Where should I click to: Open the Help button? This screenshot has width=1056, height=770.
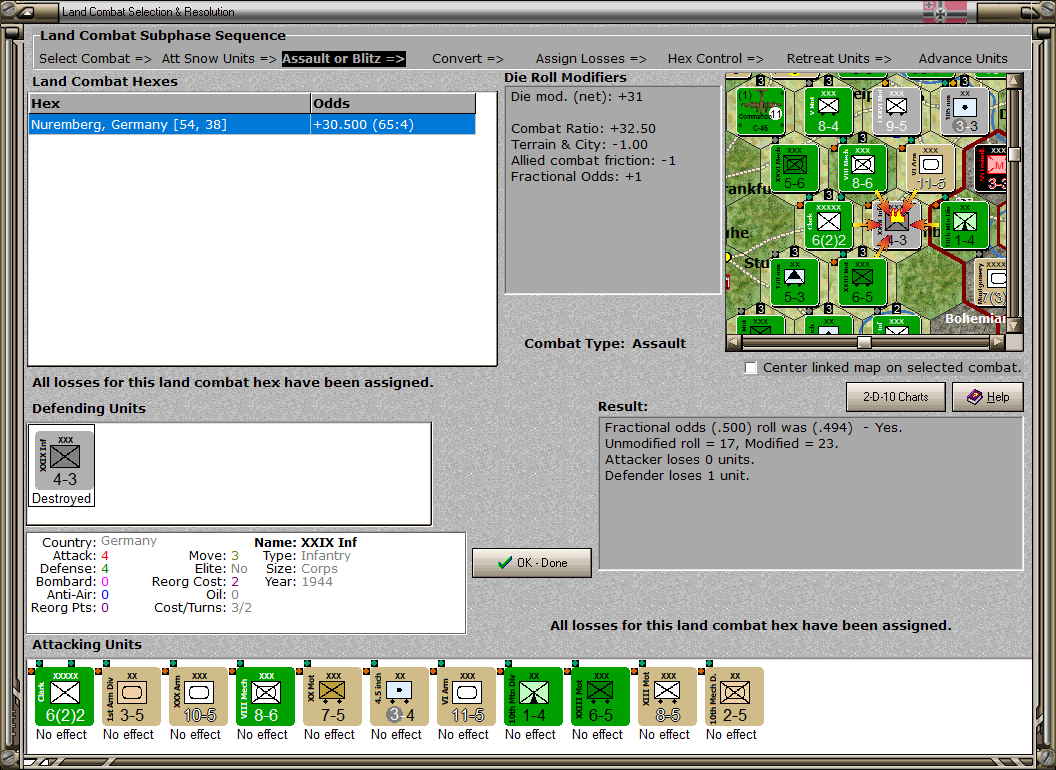[x=988, y=397]
